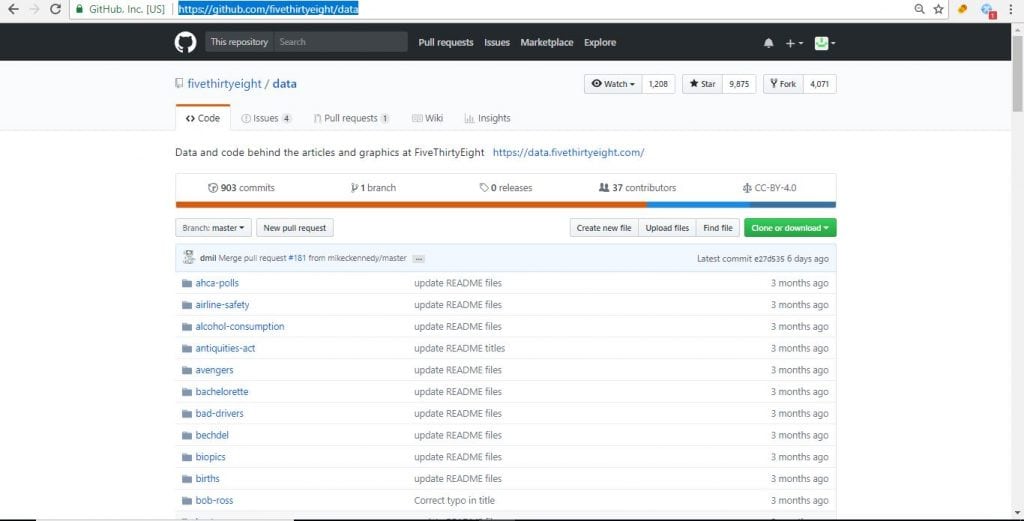Click the alcohol-consumption folder icon
This screenshot has height=521, width=1024.
pos(187,326)
